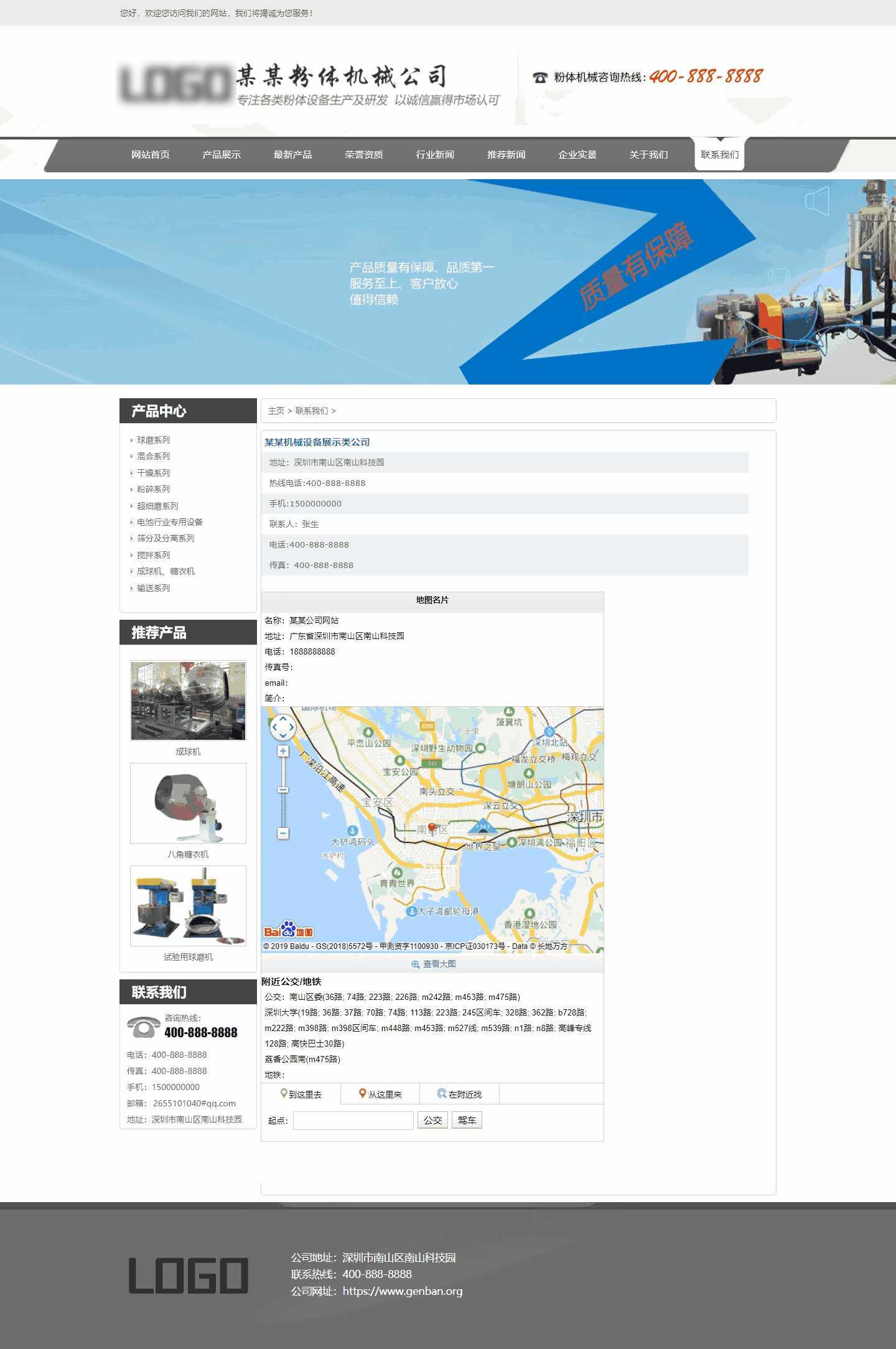Open 产品展示 in the navigation bar
Viewport: 896px width, 1349px height.
pyautogui.click(x=222, y=155)
